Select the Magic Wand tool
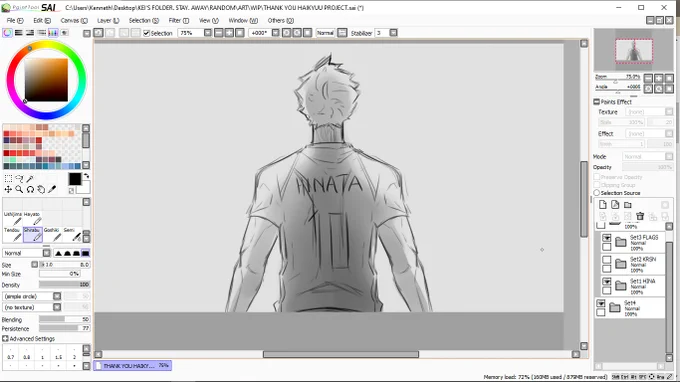680x382 pixels. click(x=30, y=179)
